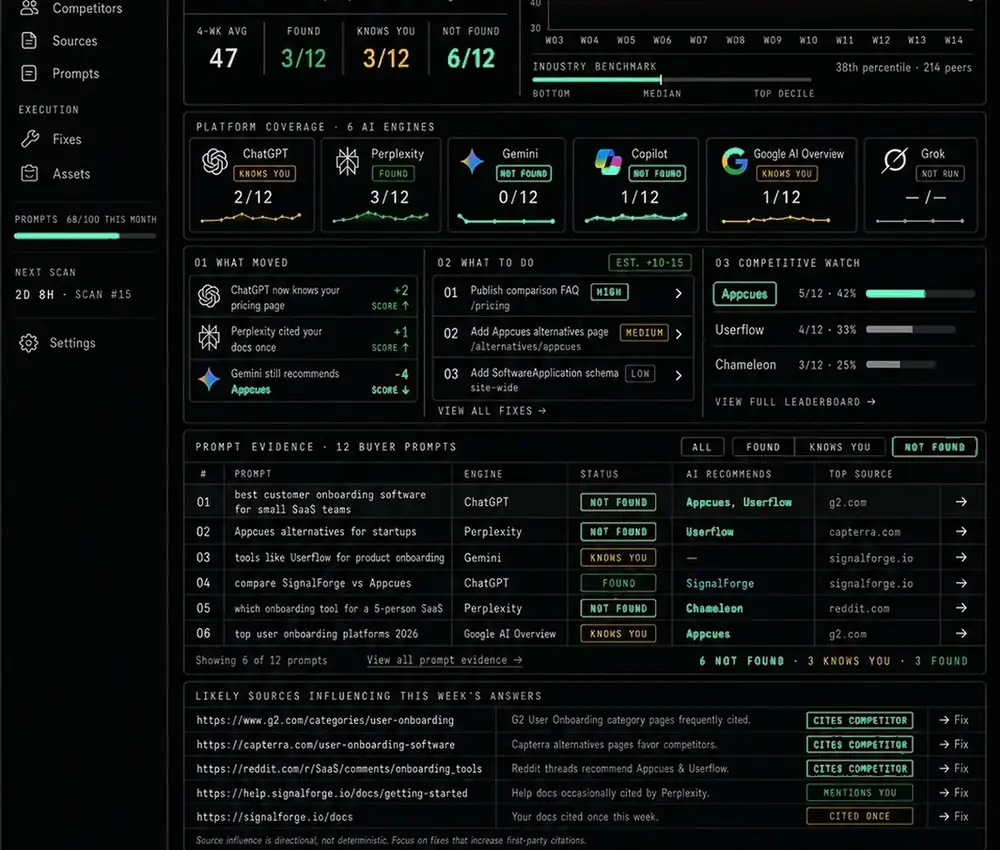Click the help.signalforge.io getting-started URL
Viewport: 1000px width, 850px height.
332,793
